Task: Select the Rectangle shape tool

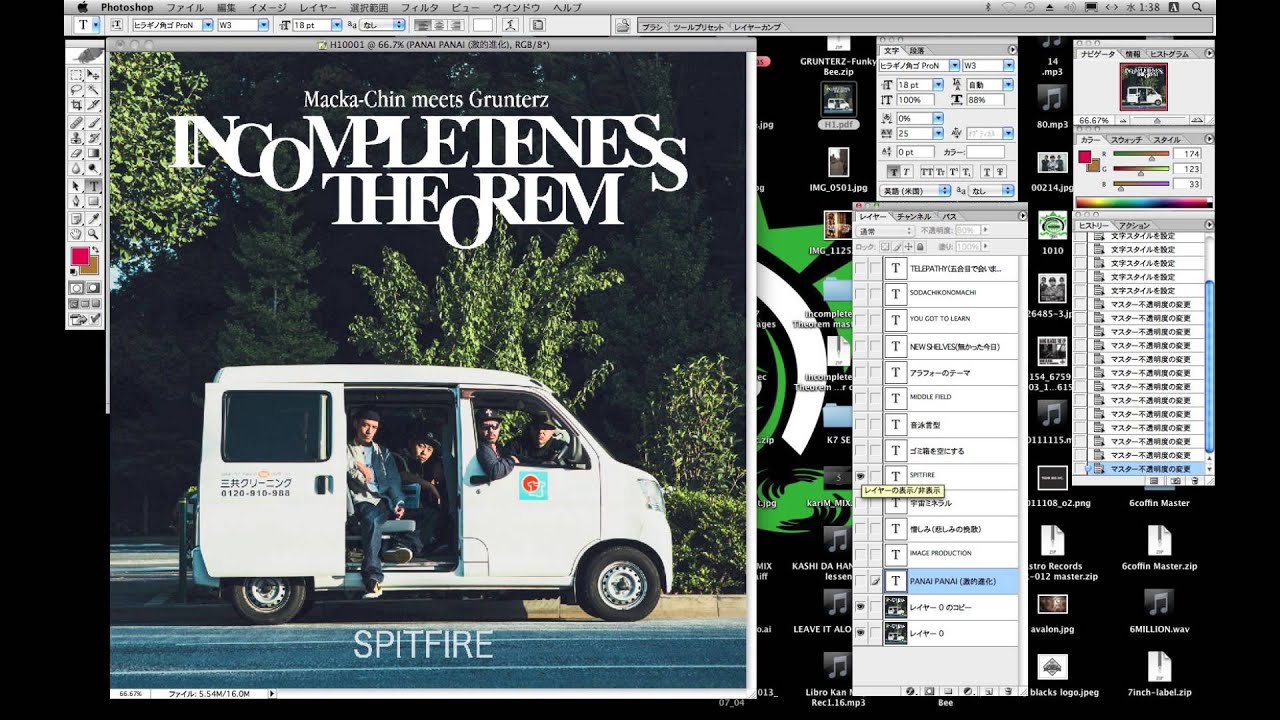Action: click(x=93, y=200)
